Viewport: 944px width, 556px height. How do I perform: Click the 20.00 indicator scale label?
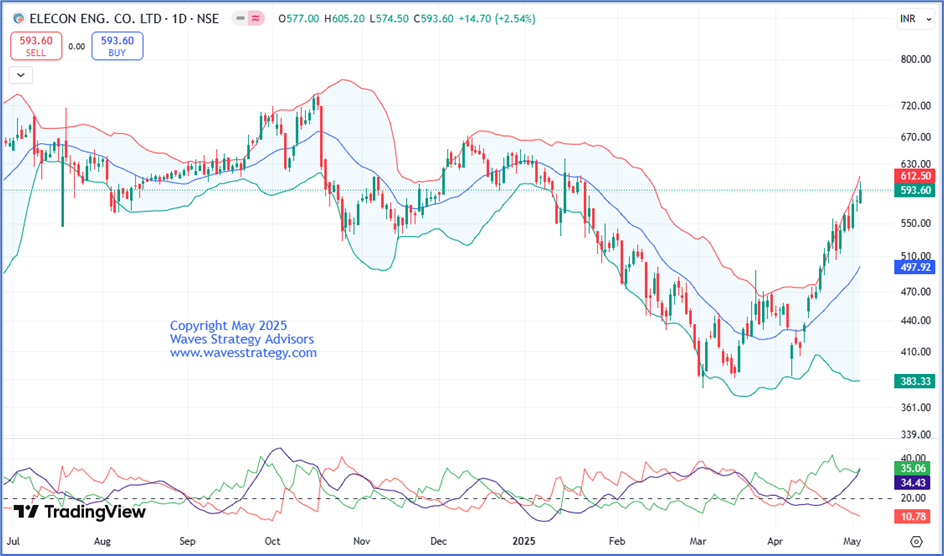(913, 498)
